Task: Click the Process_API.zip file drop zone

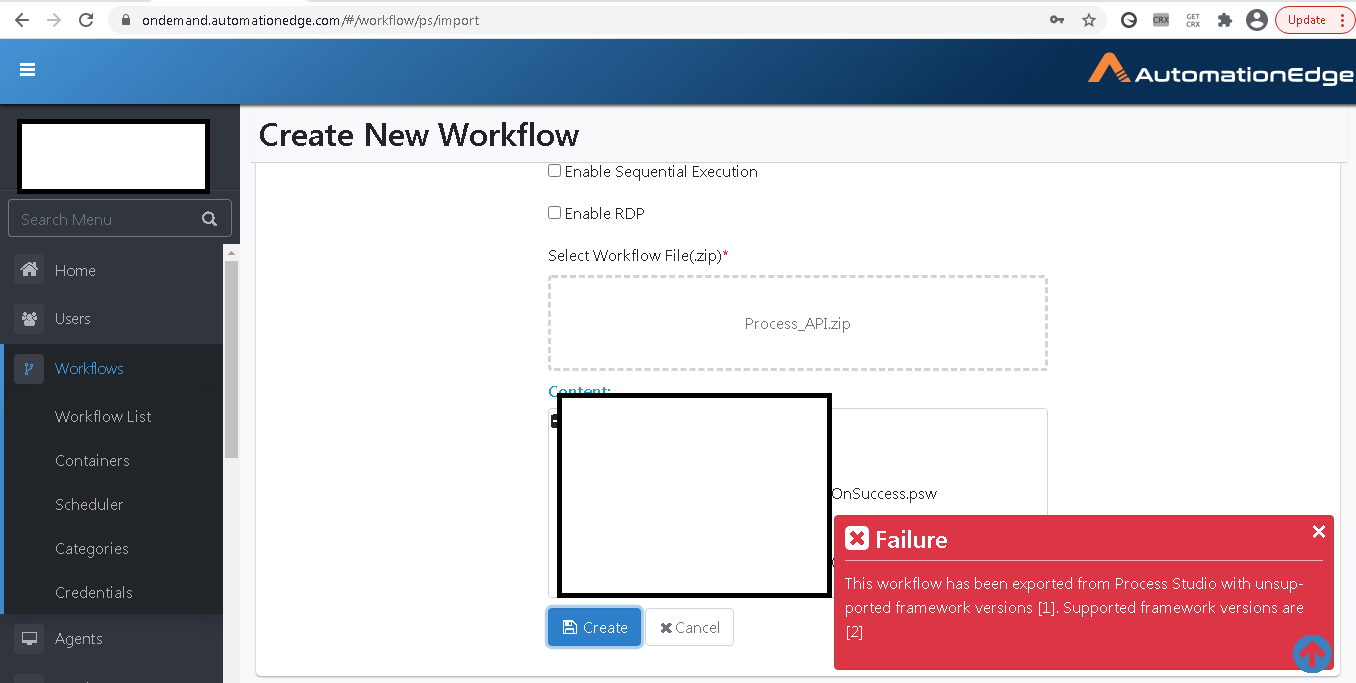Action: [x=797, y=323]
